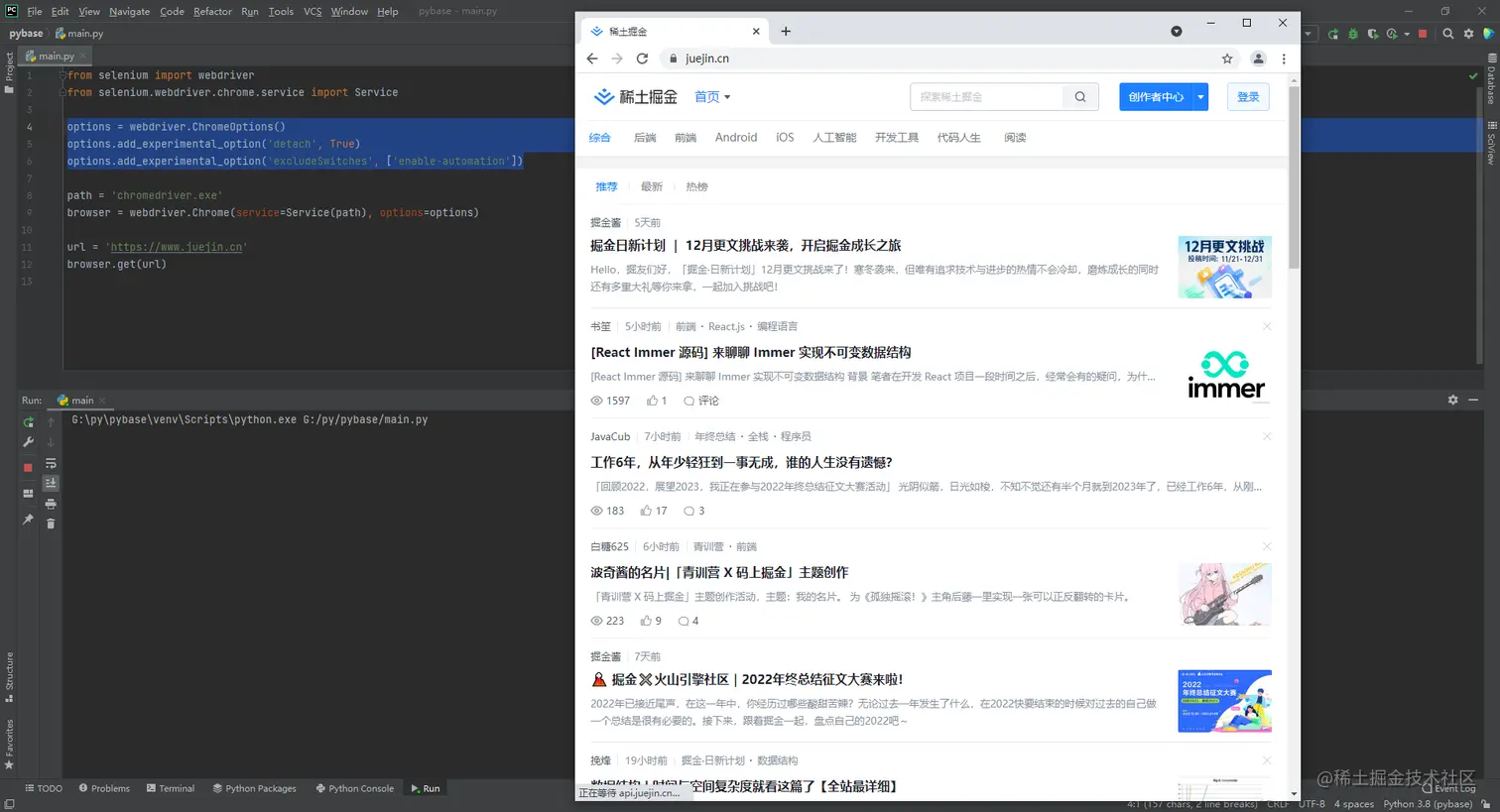Rerun main from the Run panel sidebar
The height and width of the screenshot is (812, 1500).
(28, 422)
